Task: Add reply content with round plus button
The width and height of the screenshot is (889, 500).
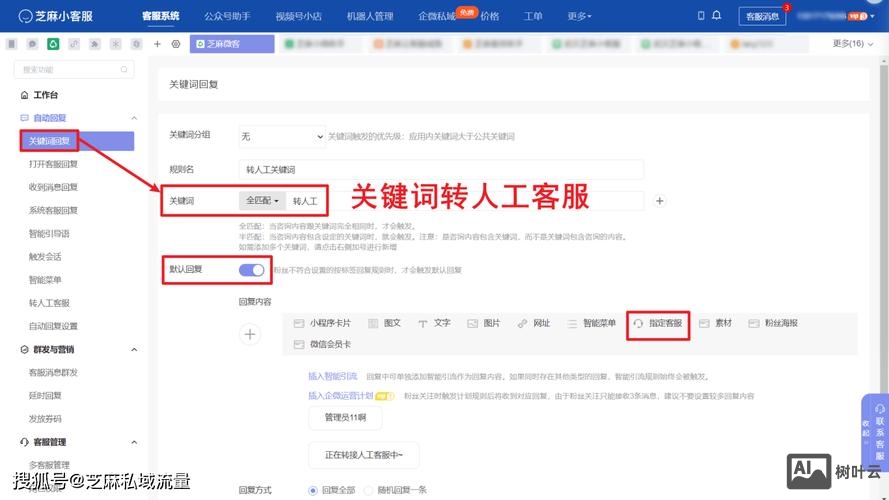Action: [250, 334]
